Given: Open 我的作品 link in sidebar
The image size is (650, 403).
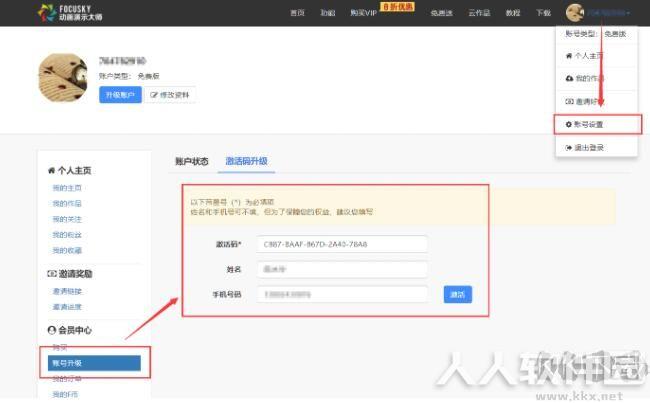Looking at the screenshot, I should click(67, 204).
